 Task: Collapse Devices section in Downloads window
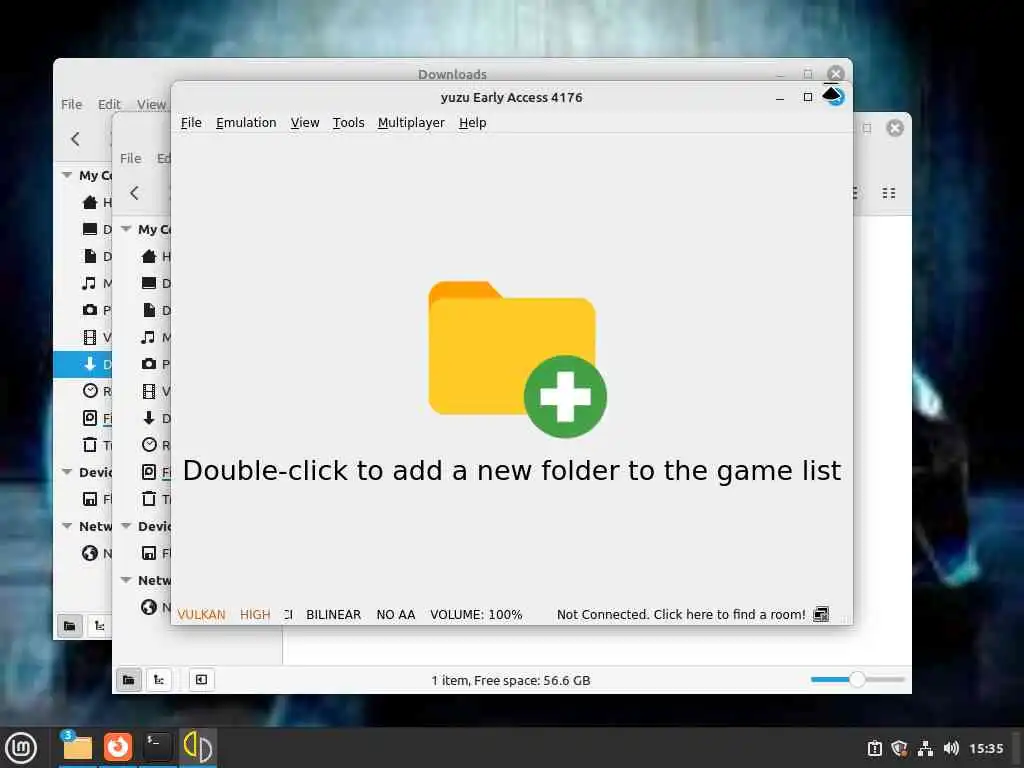pos(67,472)
